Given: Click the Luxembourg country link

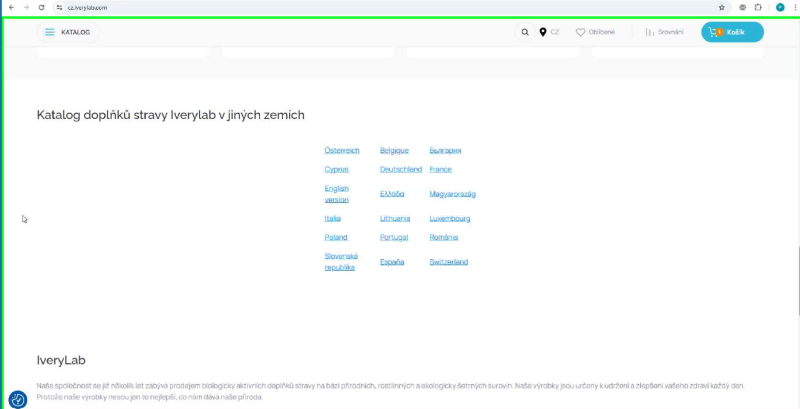Looking at the screenshot, I should click(450, 218).
